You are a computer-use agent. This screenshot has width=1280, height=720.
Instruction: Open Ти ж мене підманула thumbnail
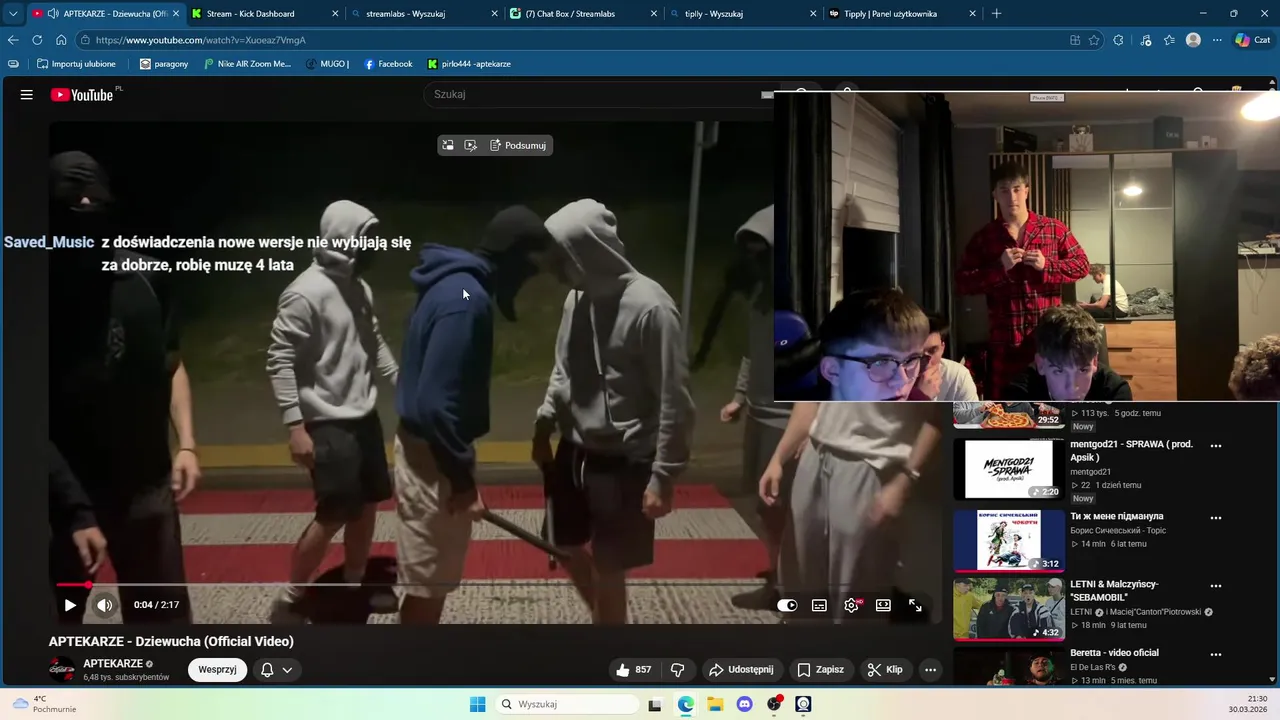tap(1009, 540)
